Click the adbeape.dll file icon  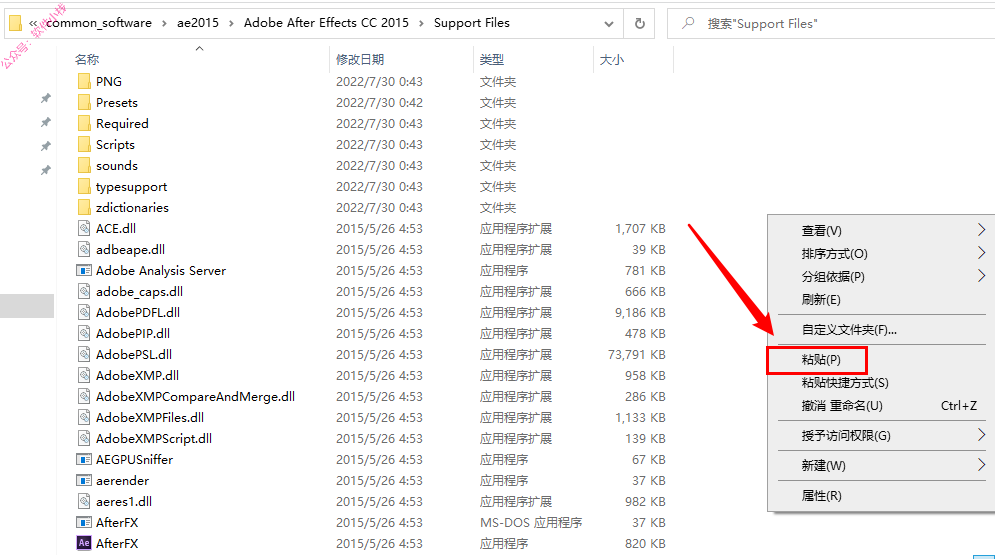[x=84, y=249]
